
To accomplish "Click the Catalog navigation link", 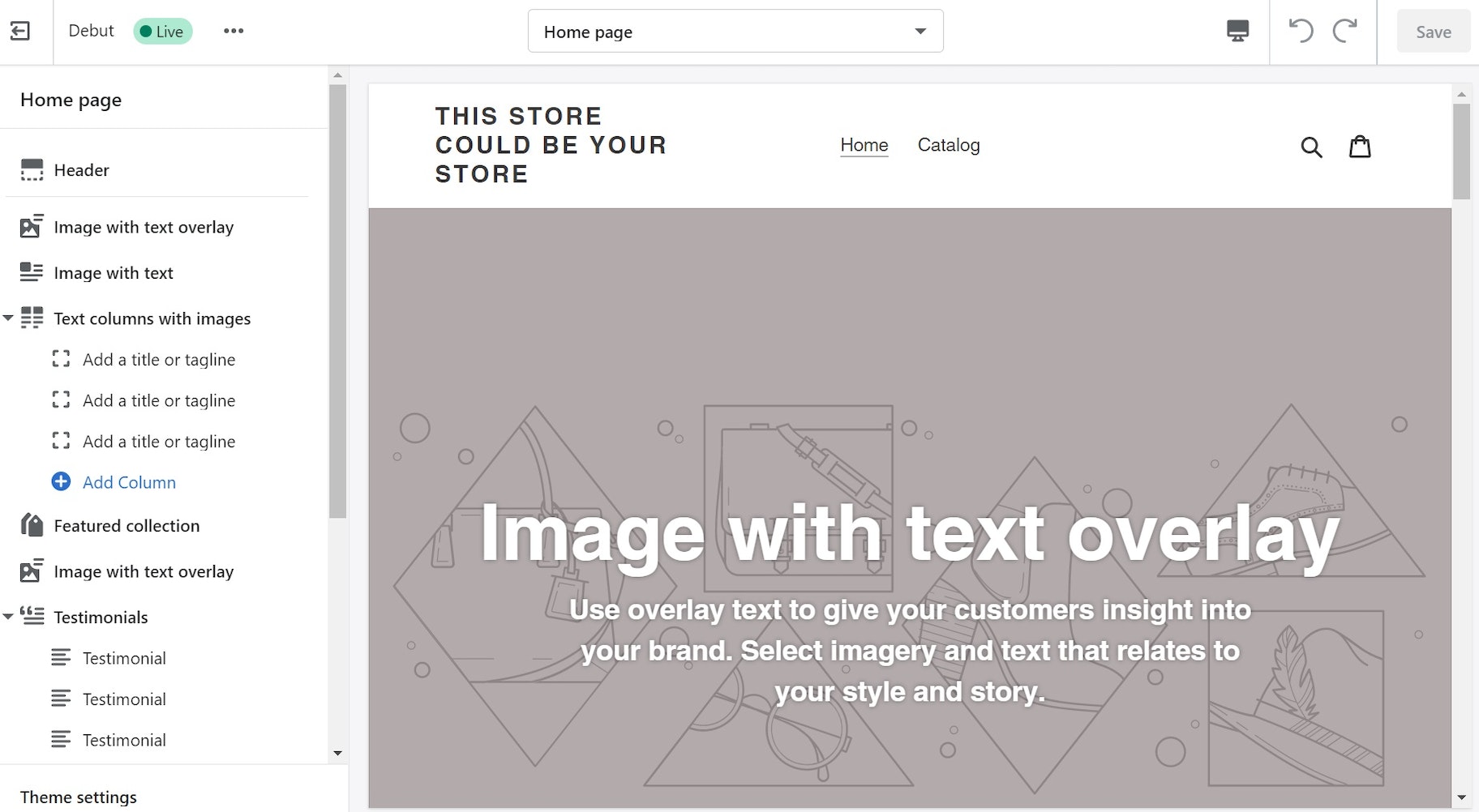I will (x=948, y=145).
